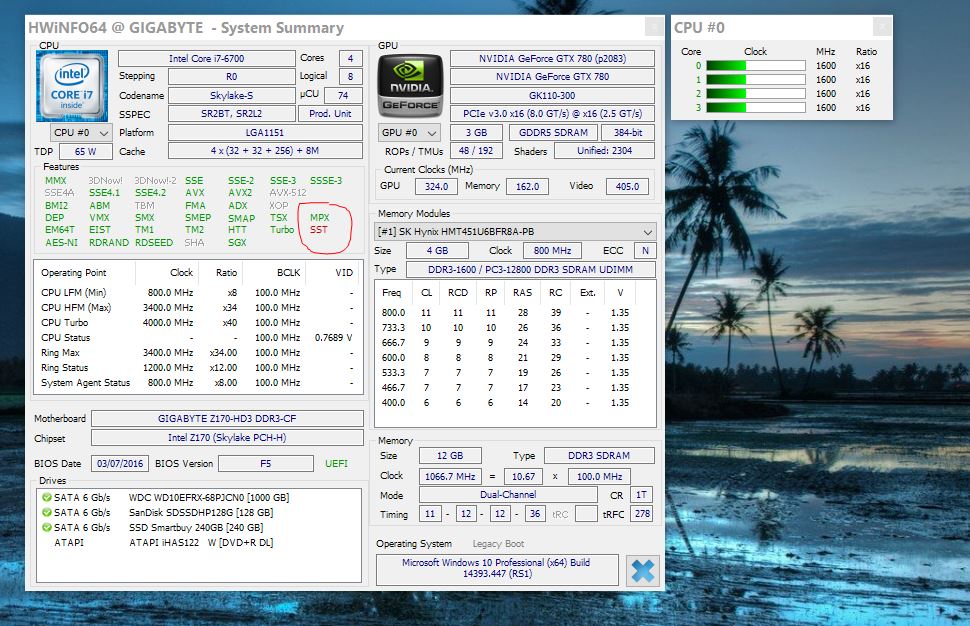Click the Core 1 clock bar
Screen dimensions: 970x626
click(755, 80)
